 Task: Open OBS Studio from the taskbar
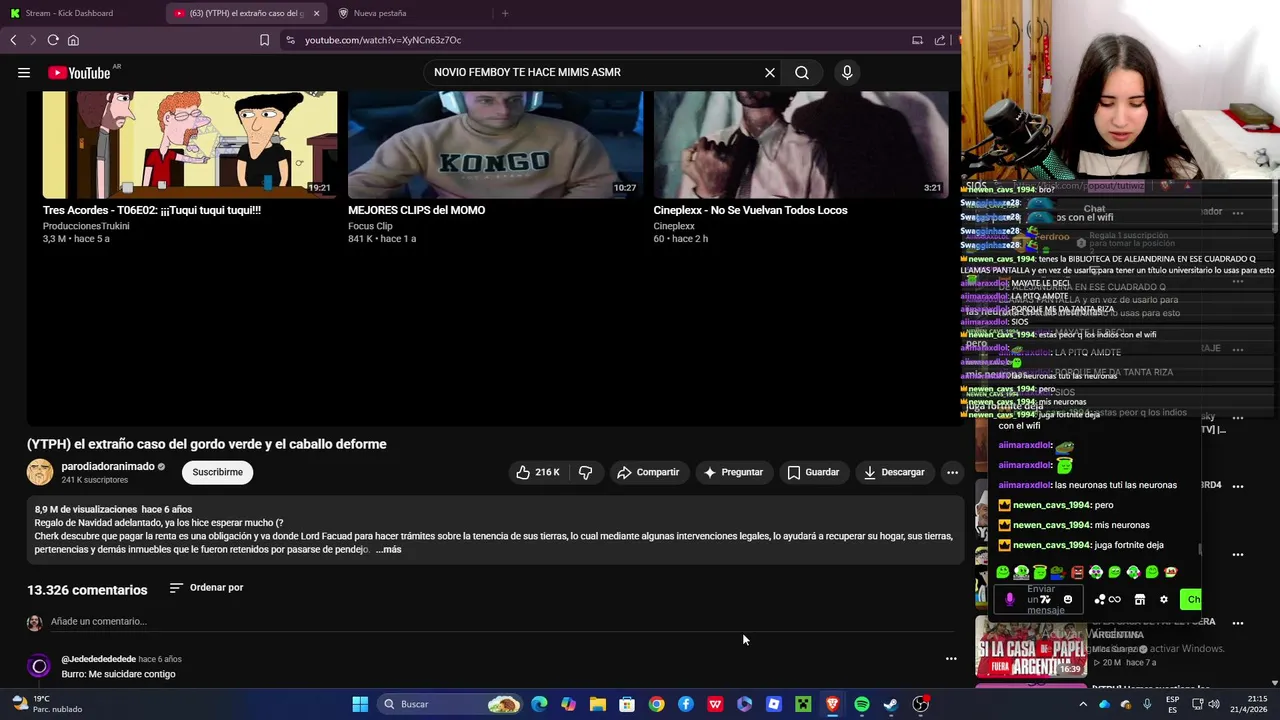(921, 704)
